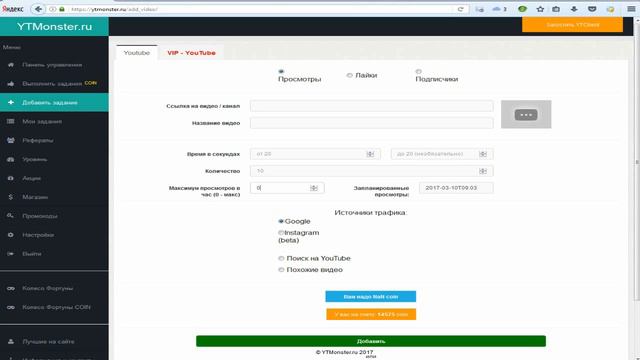Reload the page with refresh icon

[x=460, y=9]
